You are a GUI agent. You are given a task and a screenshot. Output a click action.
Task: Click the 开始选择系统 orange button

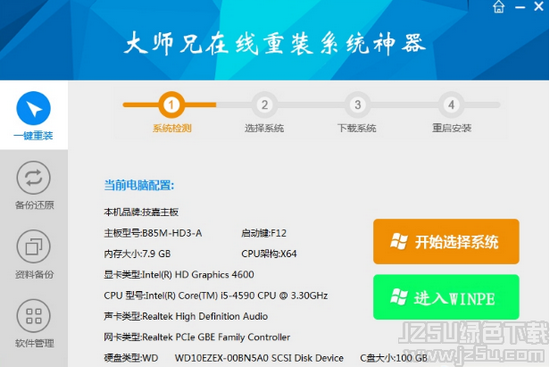446,241
